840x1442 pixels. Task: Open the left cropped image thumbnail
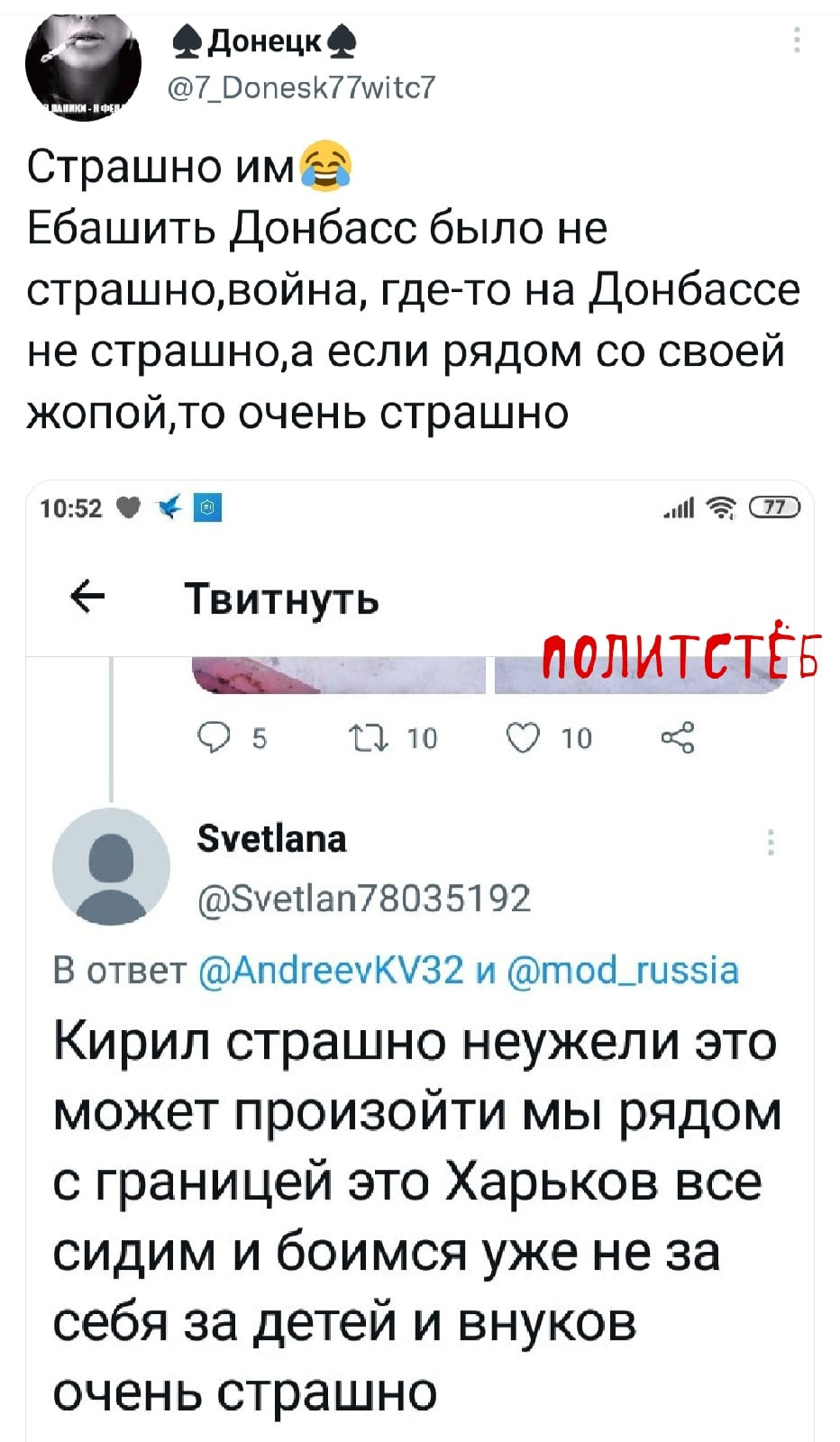(x=339, y=676)
